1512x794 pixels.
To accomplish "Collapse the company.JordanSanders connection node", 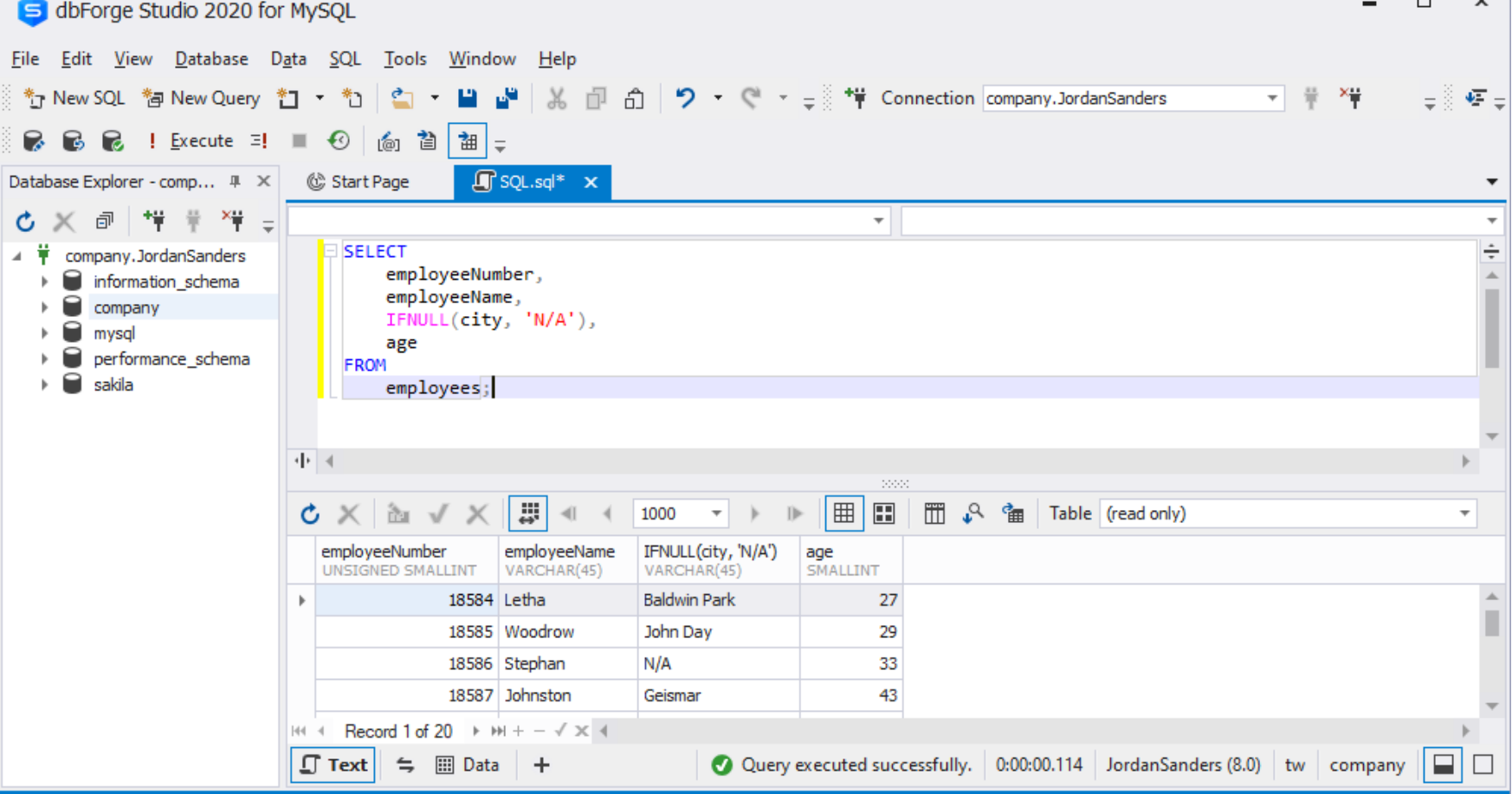I will pyautogui.click(x=17, y=255).
